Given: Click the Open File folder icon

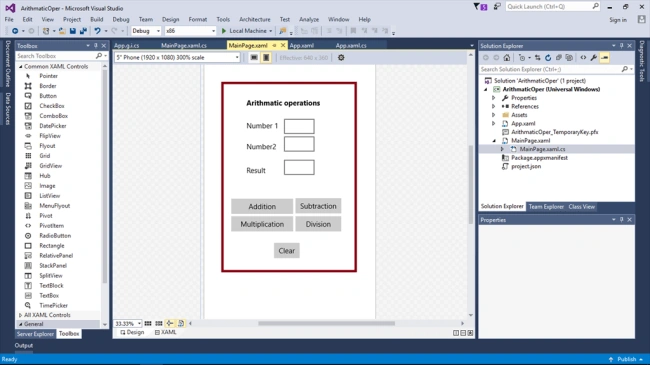Looking at the screenshot, I should click(x=62, y=31).
